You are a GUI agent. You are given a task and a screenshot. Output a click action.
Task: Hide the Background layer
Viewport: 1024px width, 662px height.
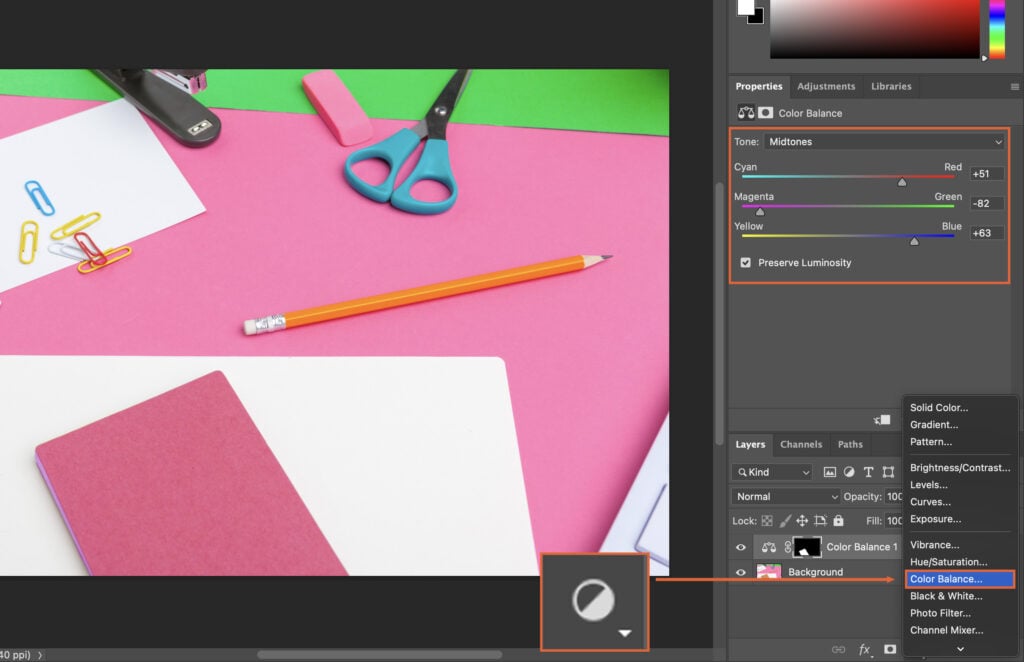[x=739, y=571]
